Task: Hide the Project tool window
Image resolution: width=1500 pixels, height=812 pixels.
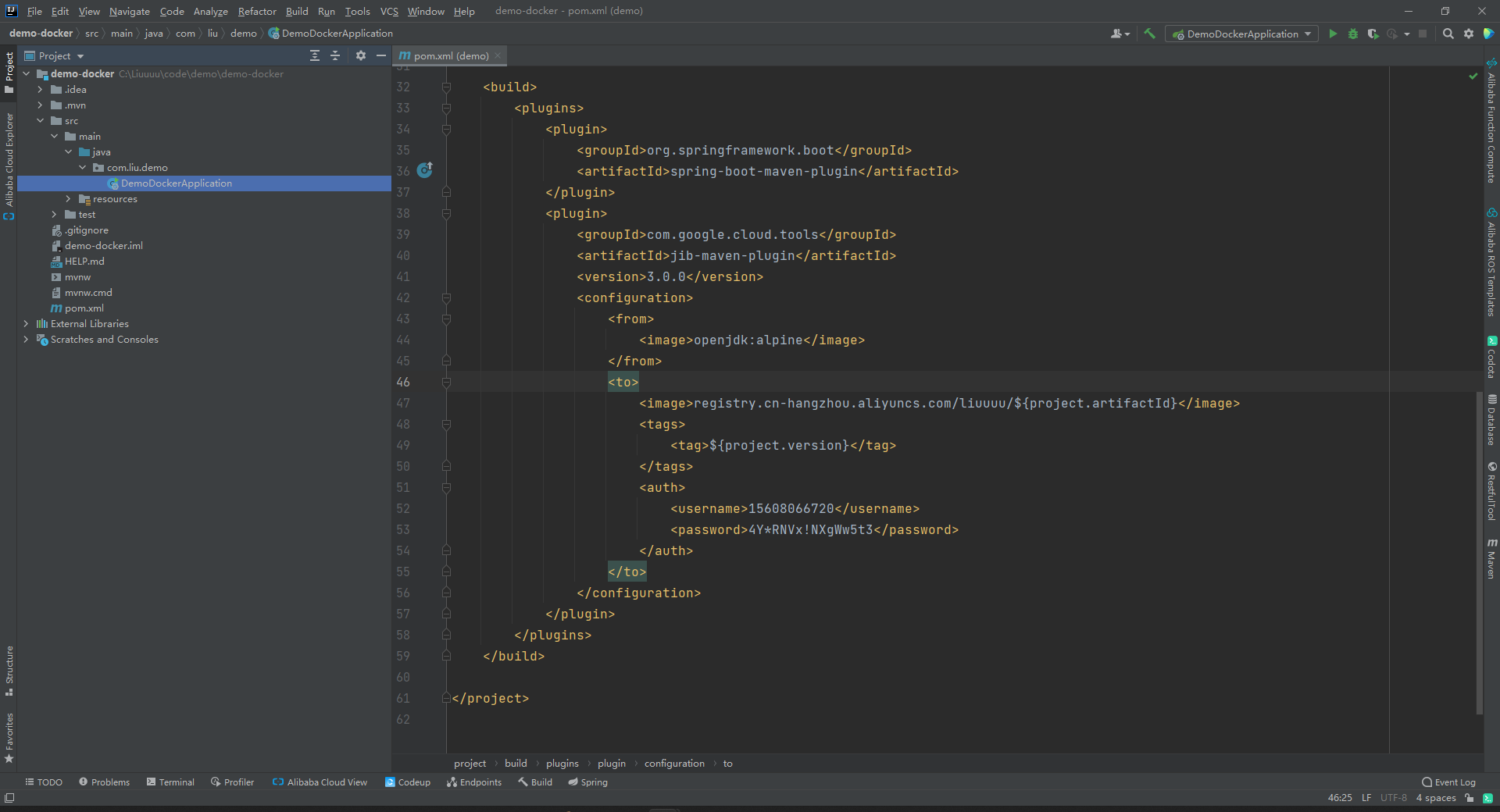Action: tap(381, 55)
